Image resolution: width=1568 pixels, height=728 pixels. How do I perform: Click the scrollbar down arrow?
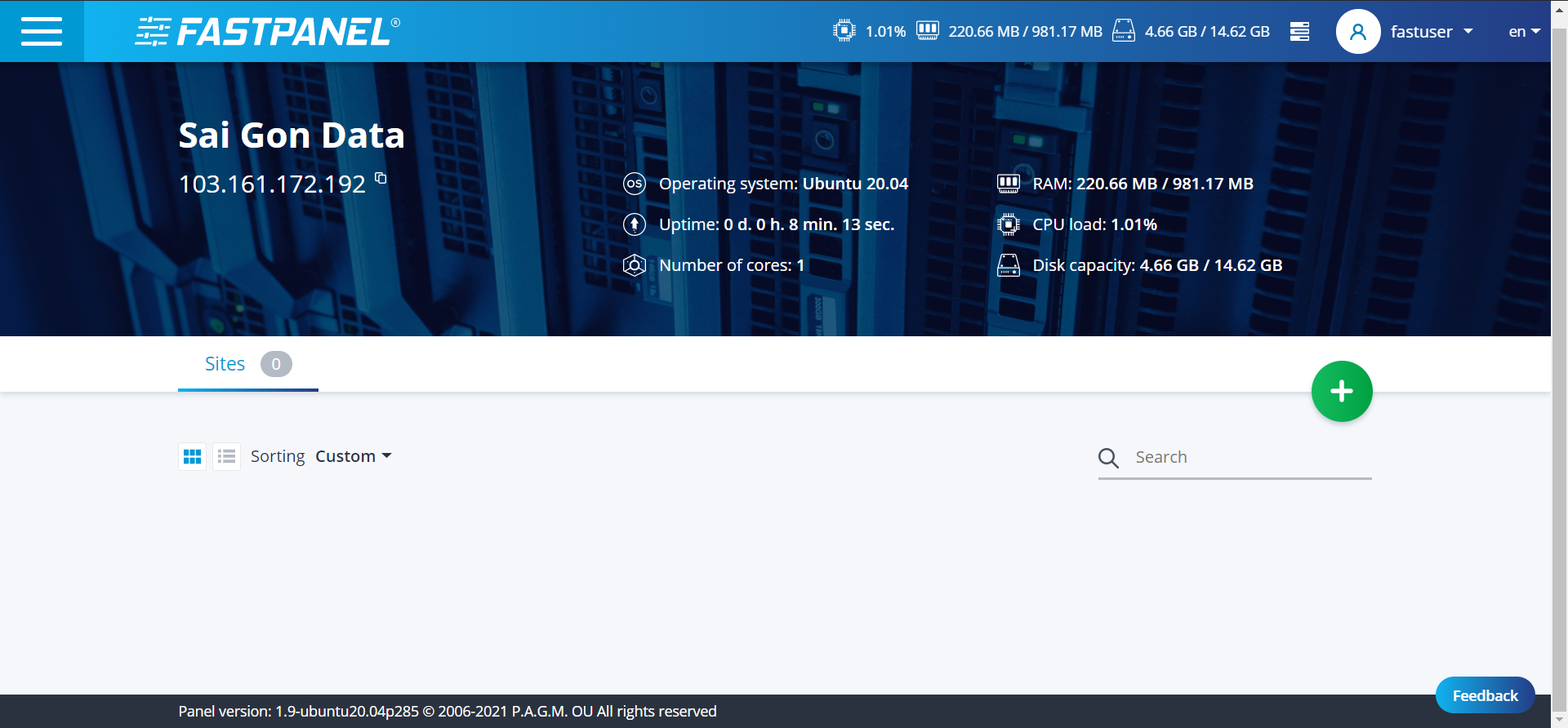pyautogui.click(x=1560, y=721)
